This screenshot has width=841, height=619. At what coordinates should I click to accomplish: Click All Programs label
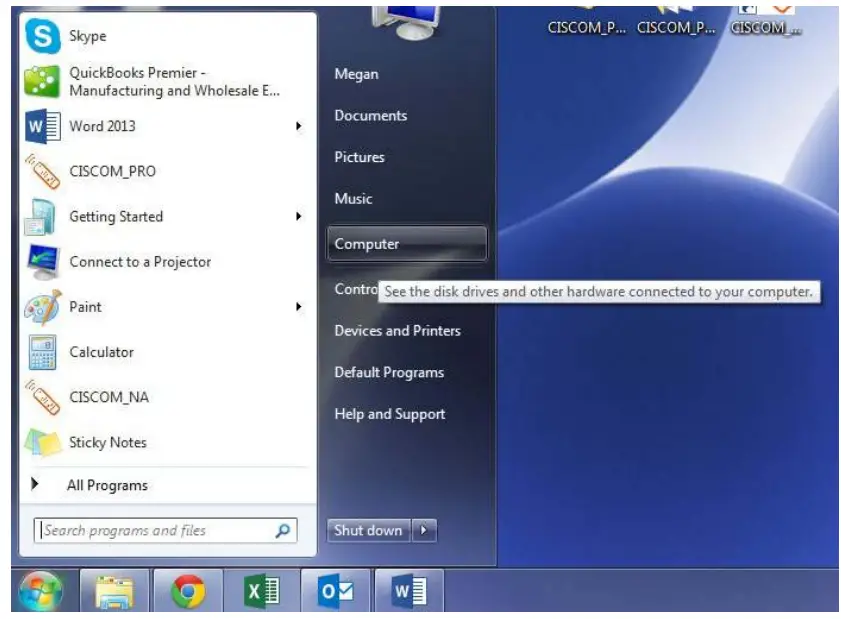pyautogui.click(x=107, y=485)
